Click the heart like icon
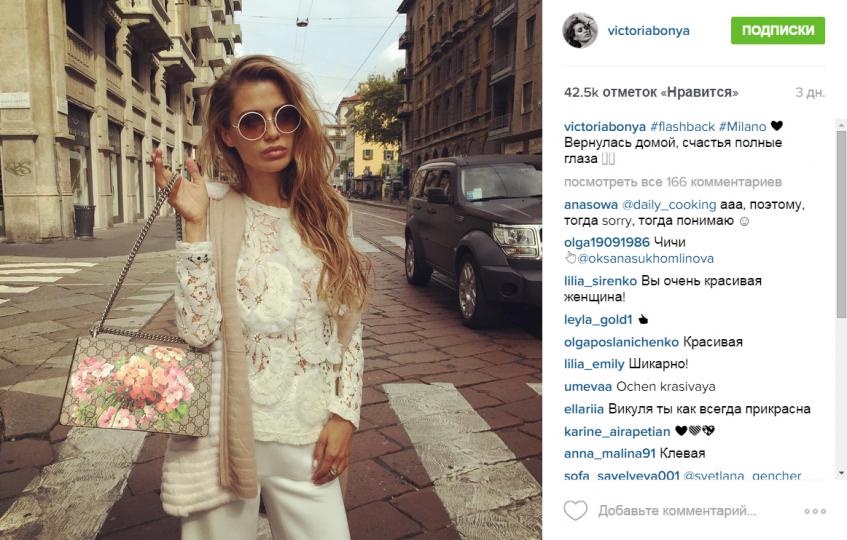This screenshot has height=540, width=847. click(x=575, y=510)
